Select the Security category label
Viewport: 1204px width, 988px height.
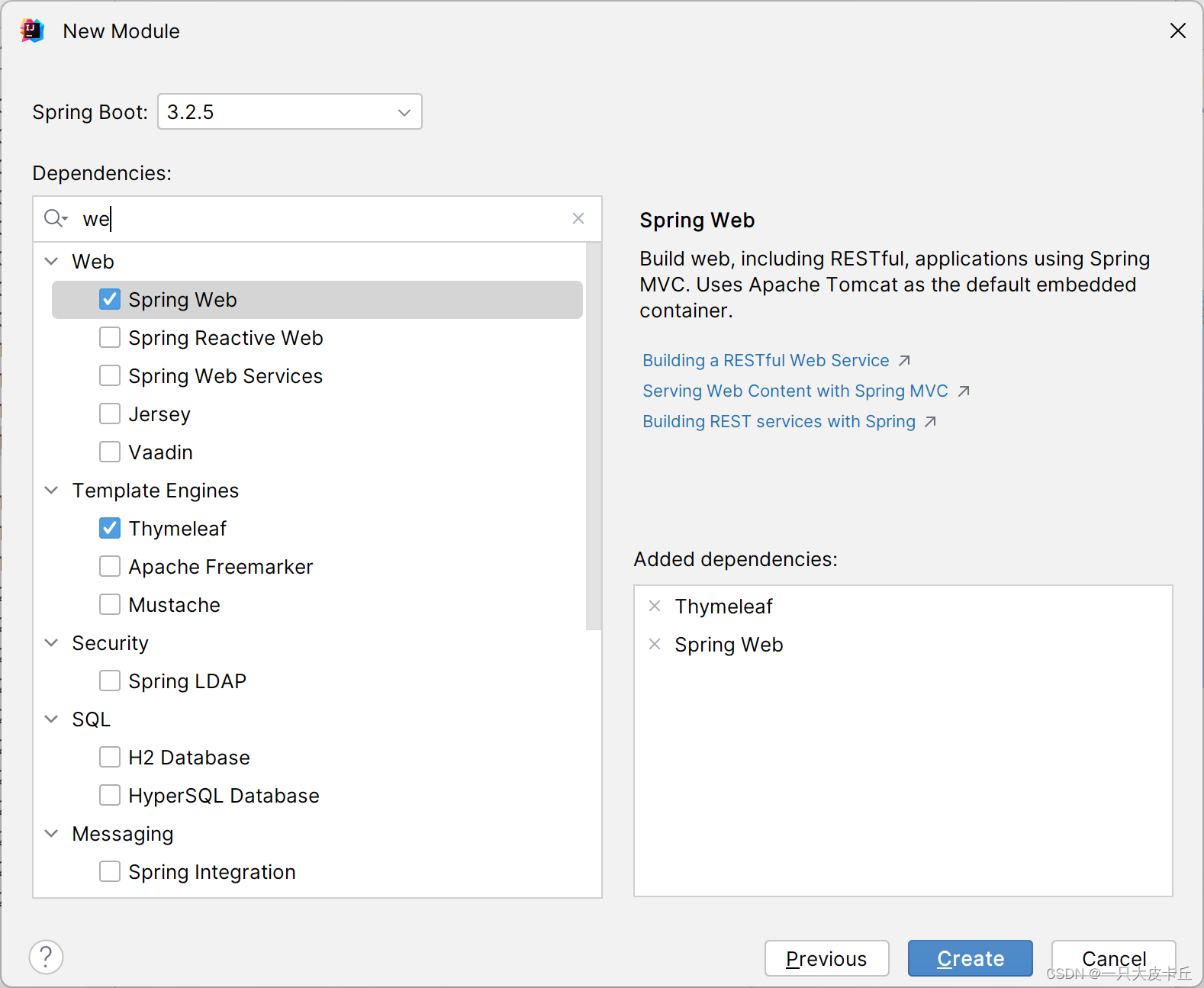point(111,643)
